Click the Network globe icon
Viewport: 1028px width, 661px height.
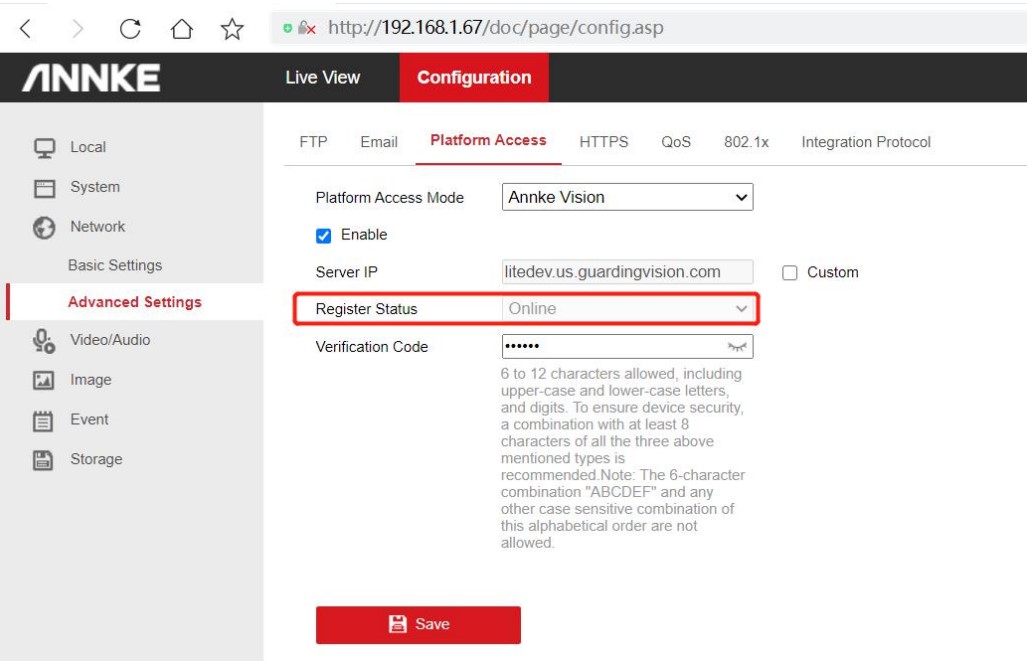(44, 227)
